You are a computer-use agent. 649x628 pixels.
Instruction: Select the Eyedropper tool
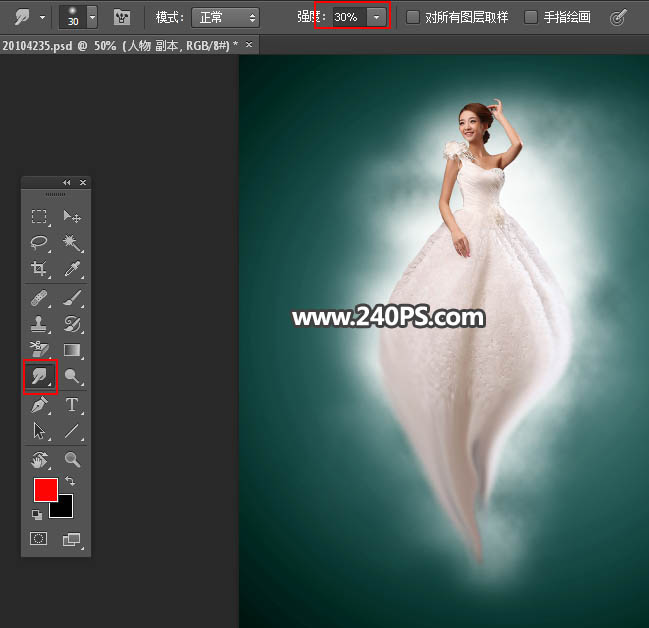click(72, 269)
